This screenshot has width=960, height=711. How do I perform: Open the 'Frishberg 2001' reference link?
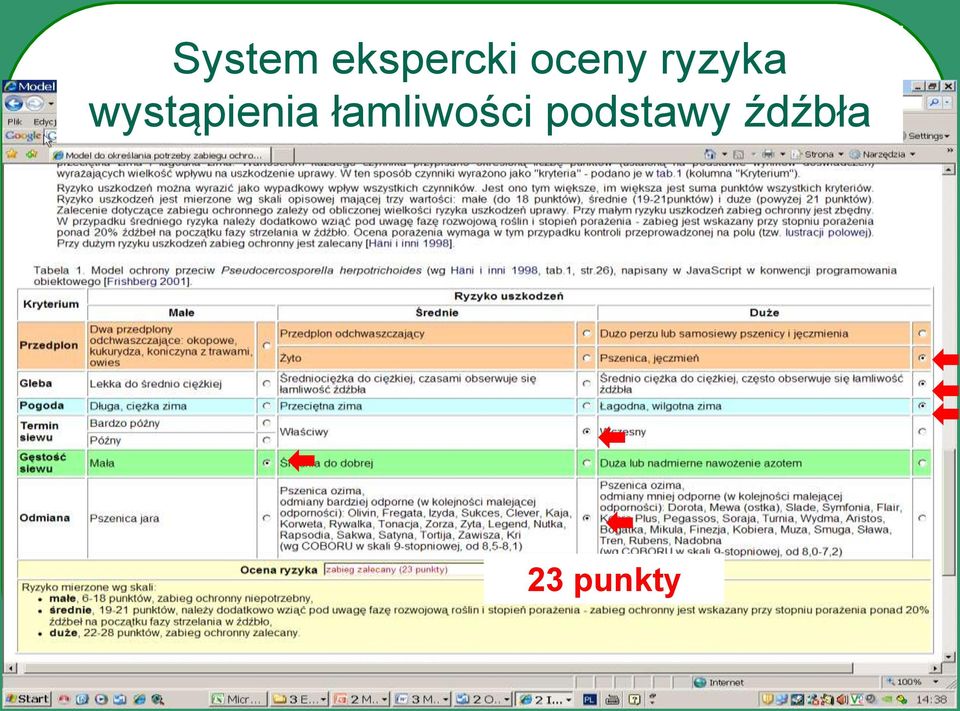[x=148, y=282]
